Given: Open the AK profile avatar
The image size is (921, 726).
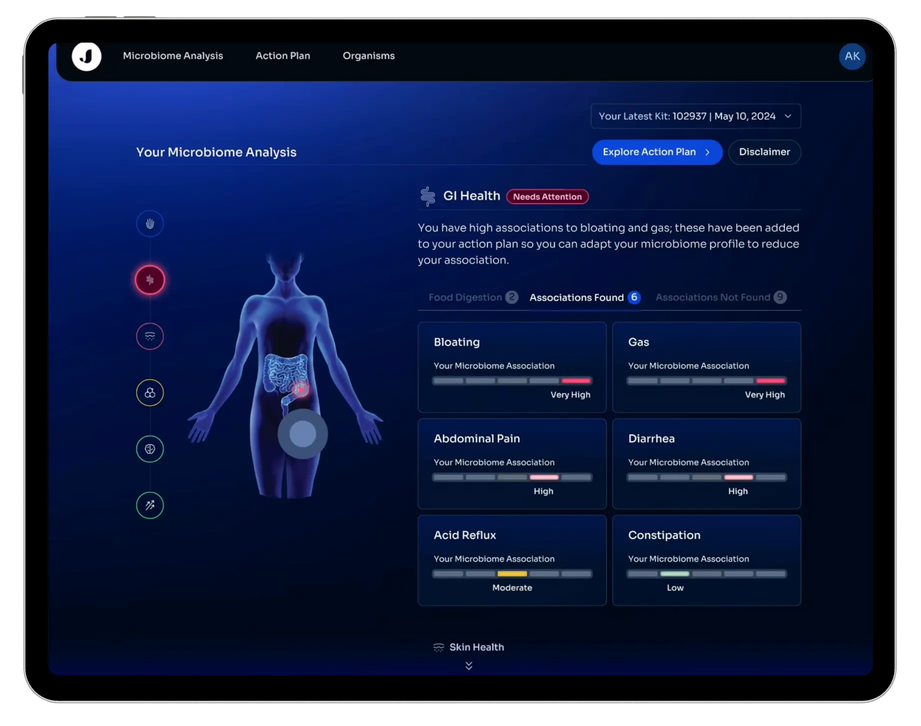Looking at the screenshot, I should [x=852, y=57].
